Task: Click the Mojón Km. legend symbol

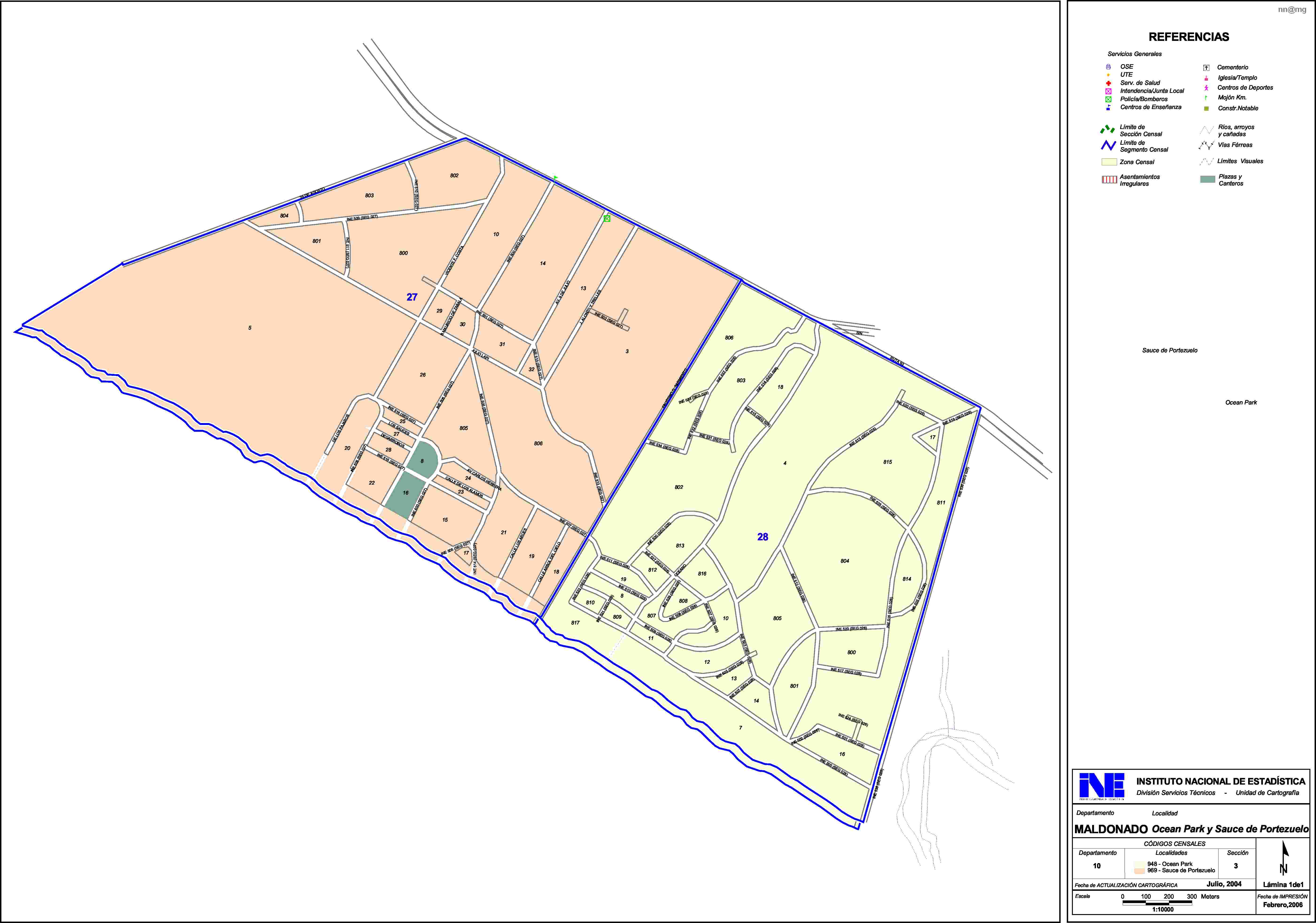Action: pyautogui.click(x=1206, y=98)
